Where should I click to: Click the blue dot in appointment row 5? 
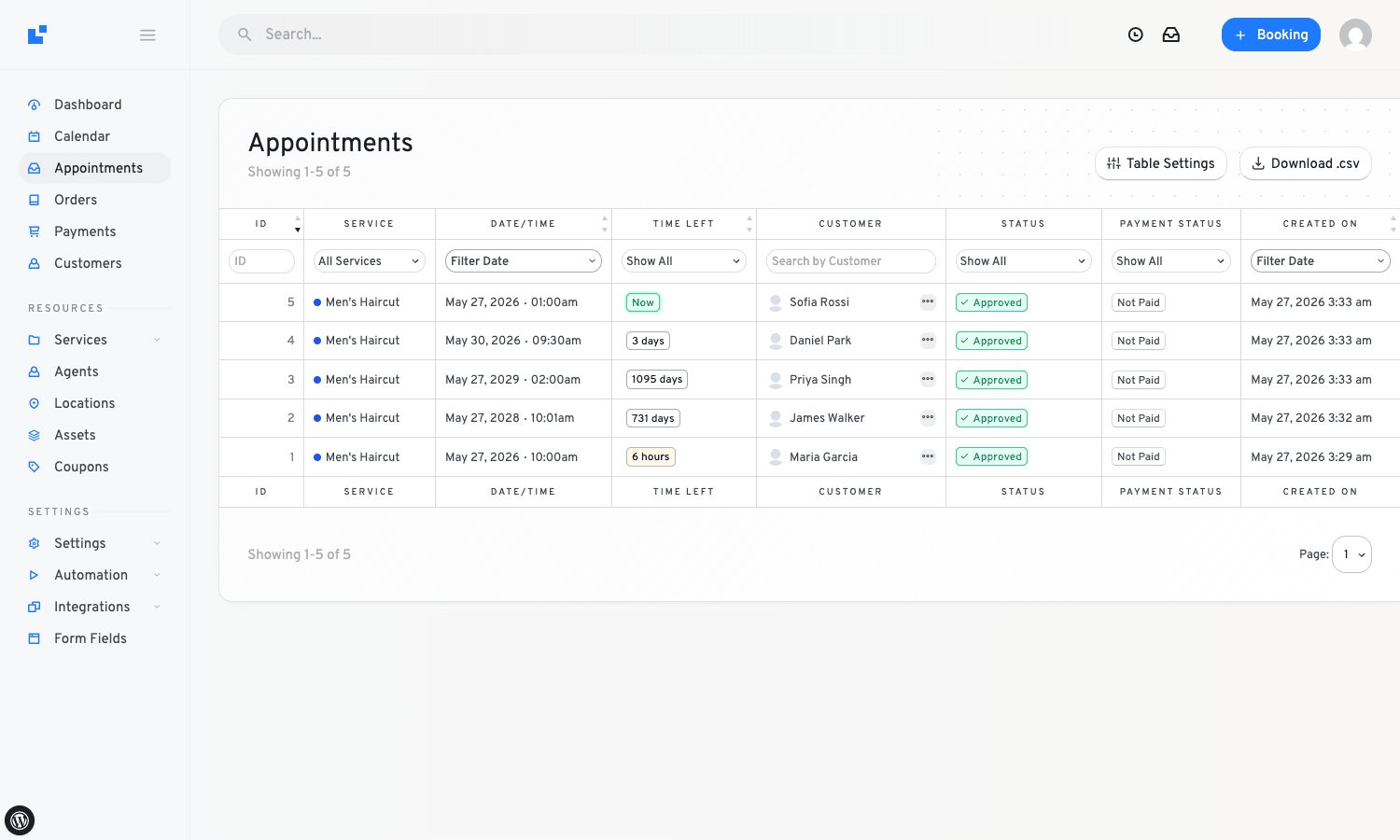coord(317,302)
